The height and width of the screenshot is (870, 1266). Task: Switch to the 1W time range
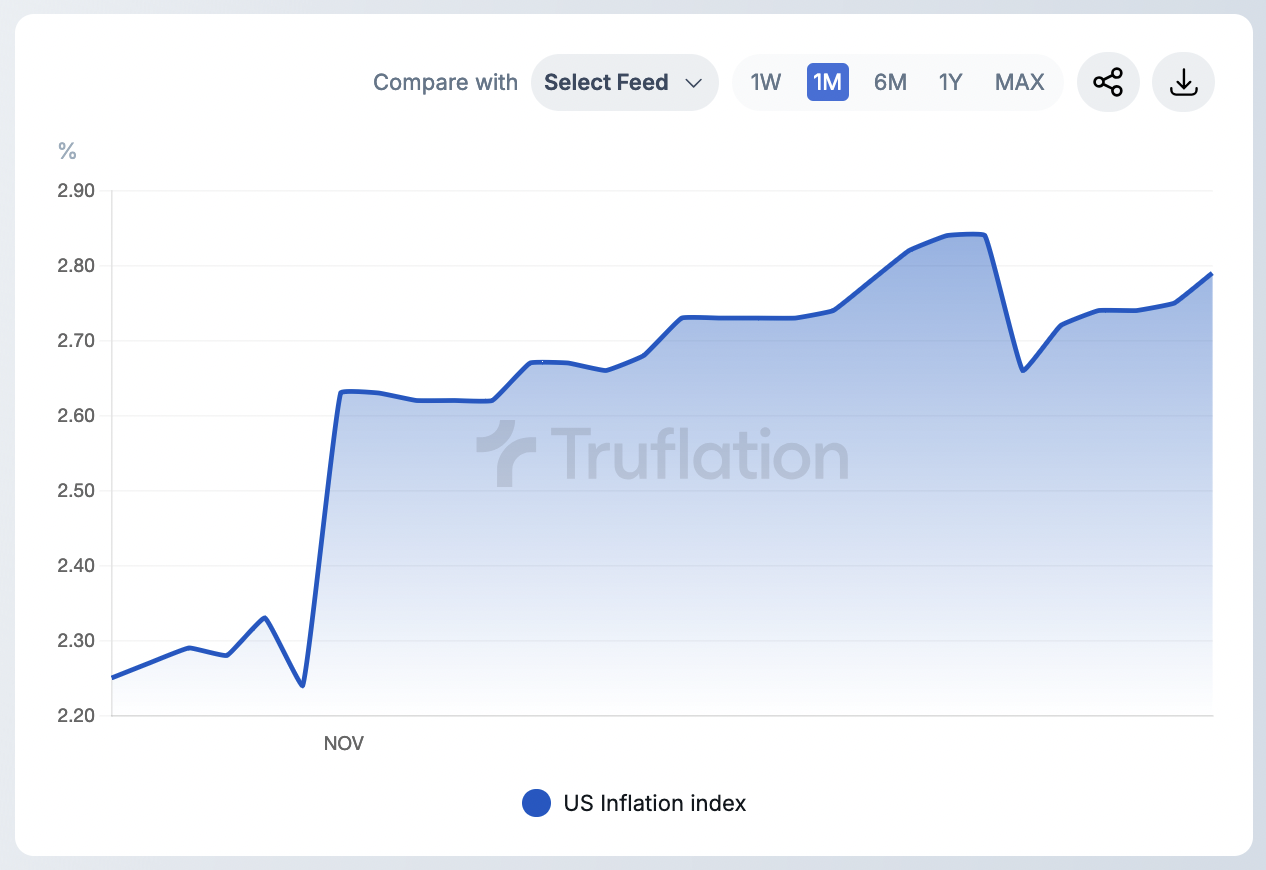coord(765,82)
